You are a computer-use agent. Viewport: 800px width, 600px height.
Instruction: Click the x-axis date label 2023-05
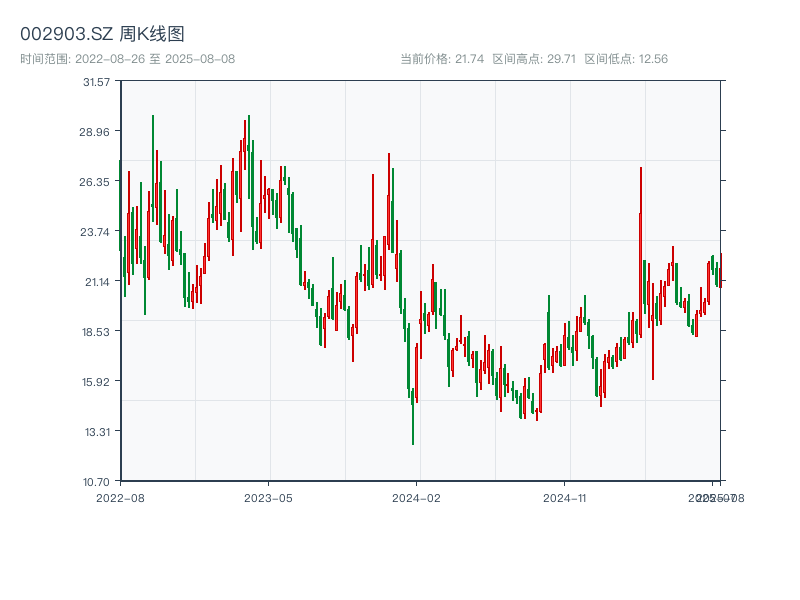point(268,498)
